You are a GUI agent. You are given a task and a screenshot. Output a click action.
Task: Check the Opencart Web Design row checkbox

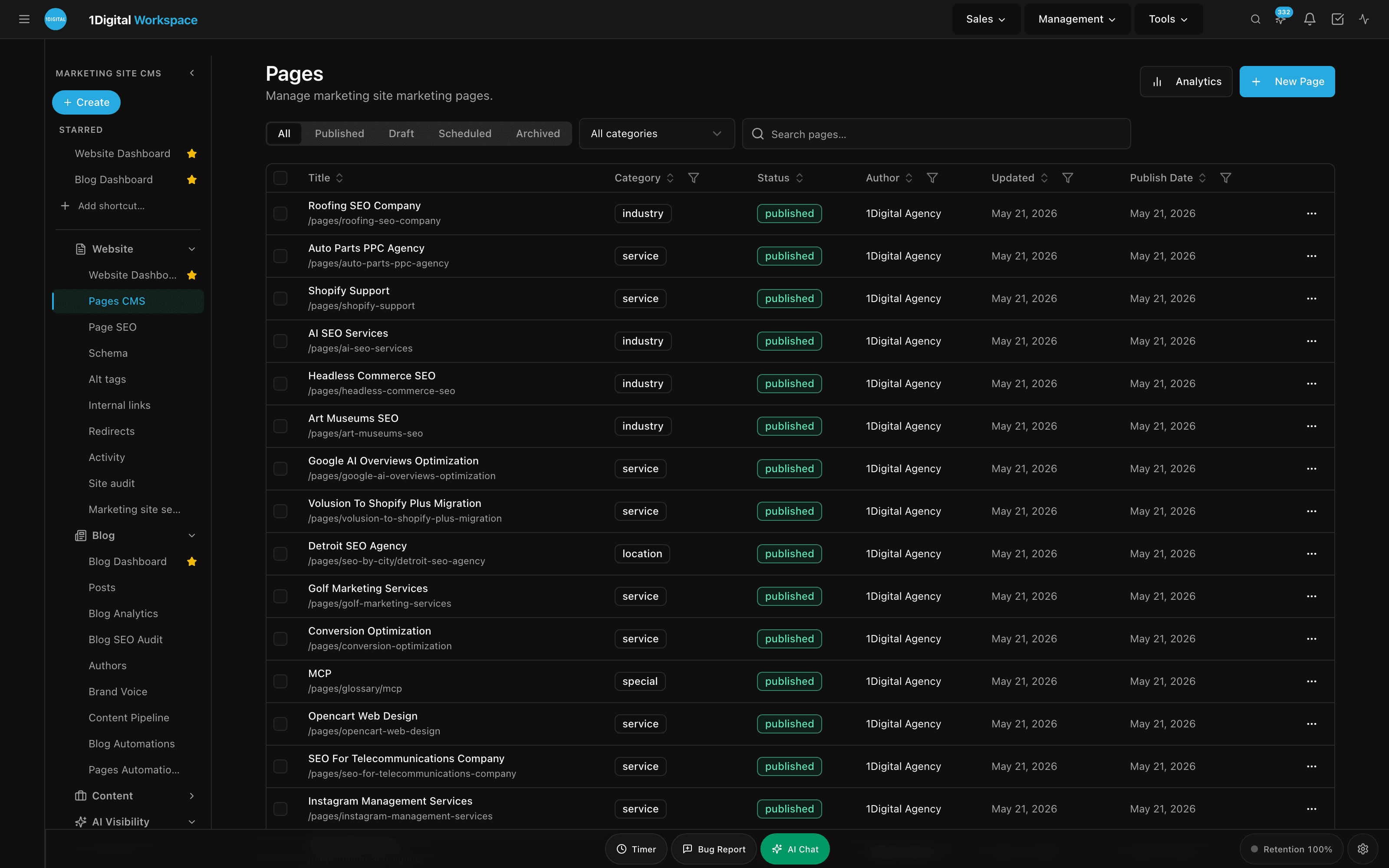coord(280,724)
